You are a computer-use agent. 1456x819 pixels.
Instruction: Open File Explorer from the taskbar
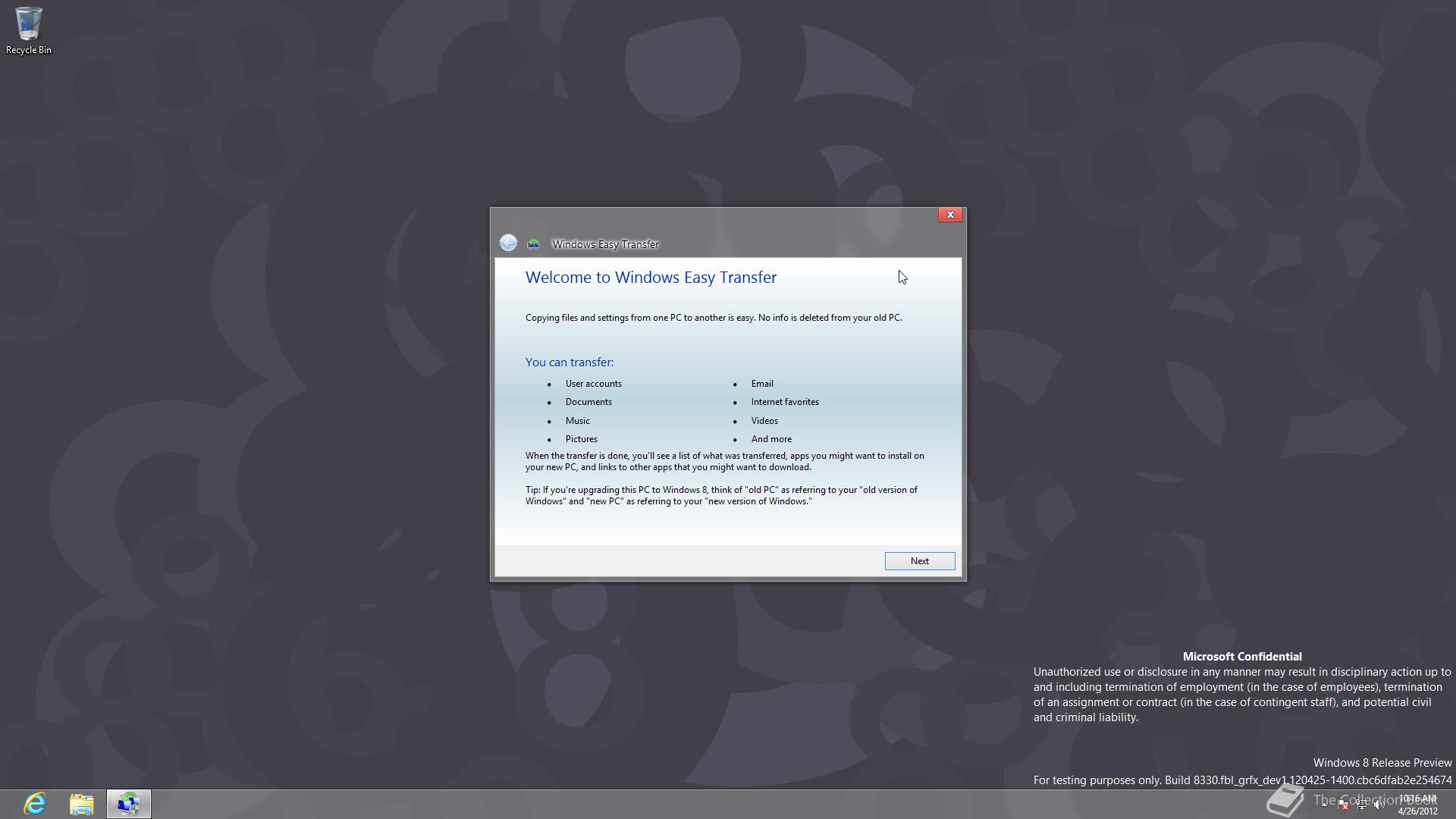(82, 804)
